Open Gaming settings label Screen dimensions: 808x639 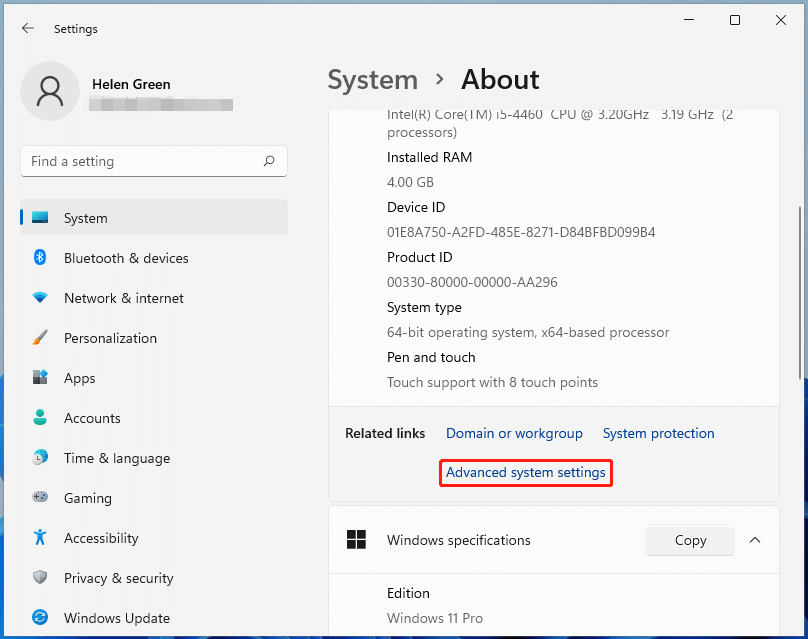88,498
